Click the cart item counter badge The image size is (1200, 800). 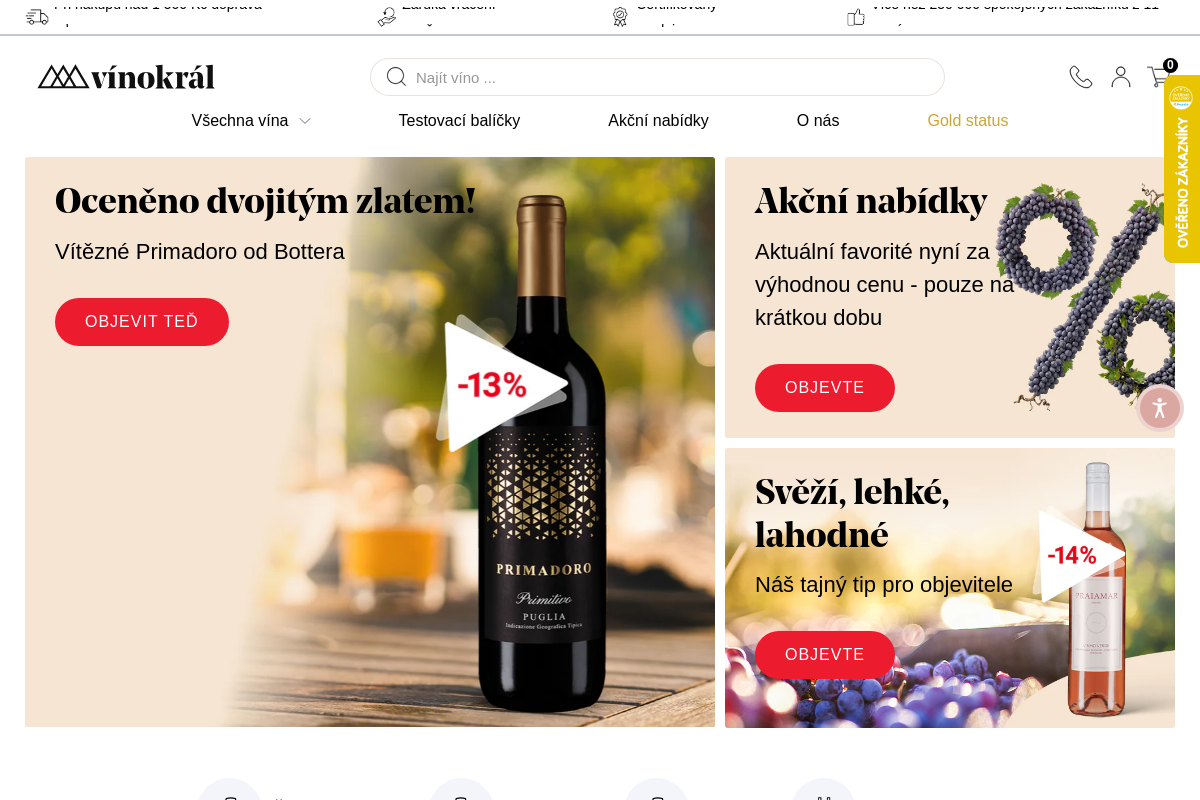1171,64
